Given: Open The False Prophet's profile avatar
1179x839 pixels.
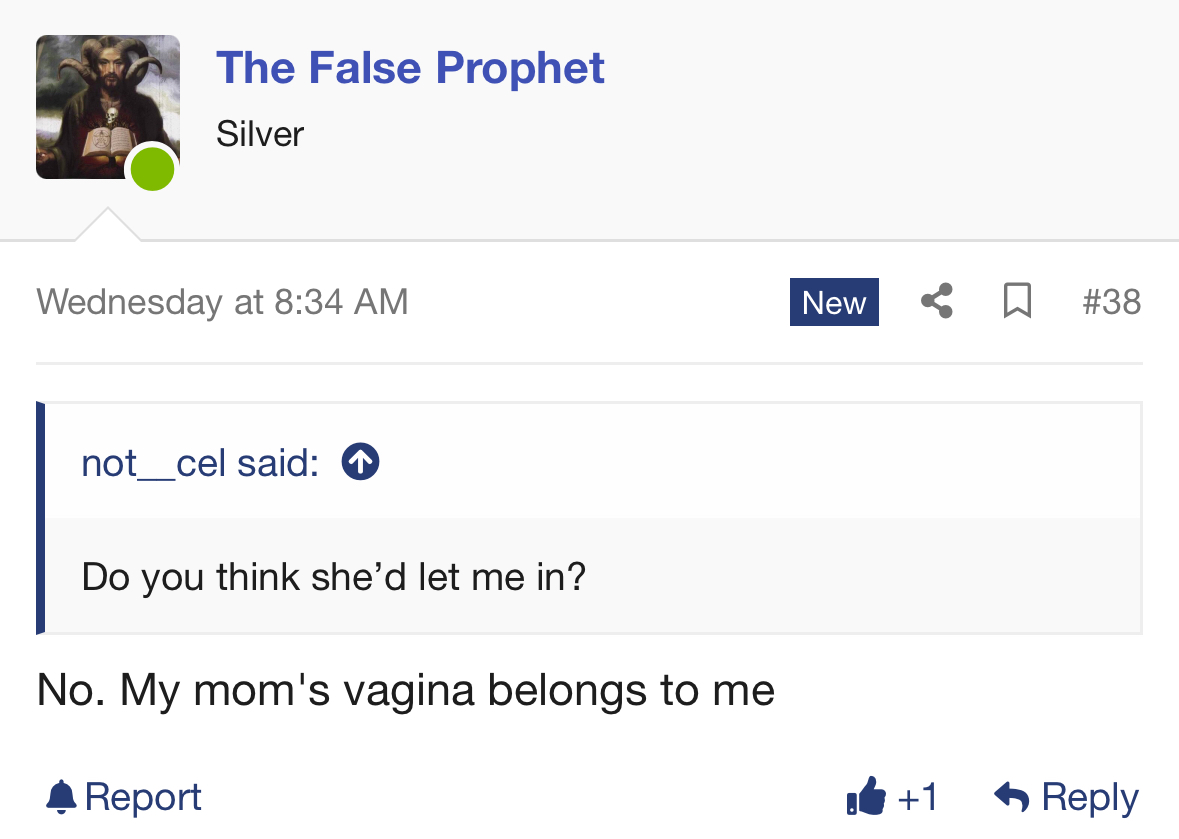Looking at the screenshot, I should click(108, 107).
